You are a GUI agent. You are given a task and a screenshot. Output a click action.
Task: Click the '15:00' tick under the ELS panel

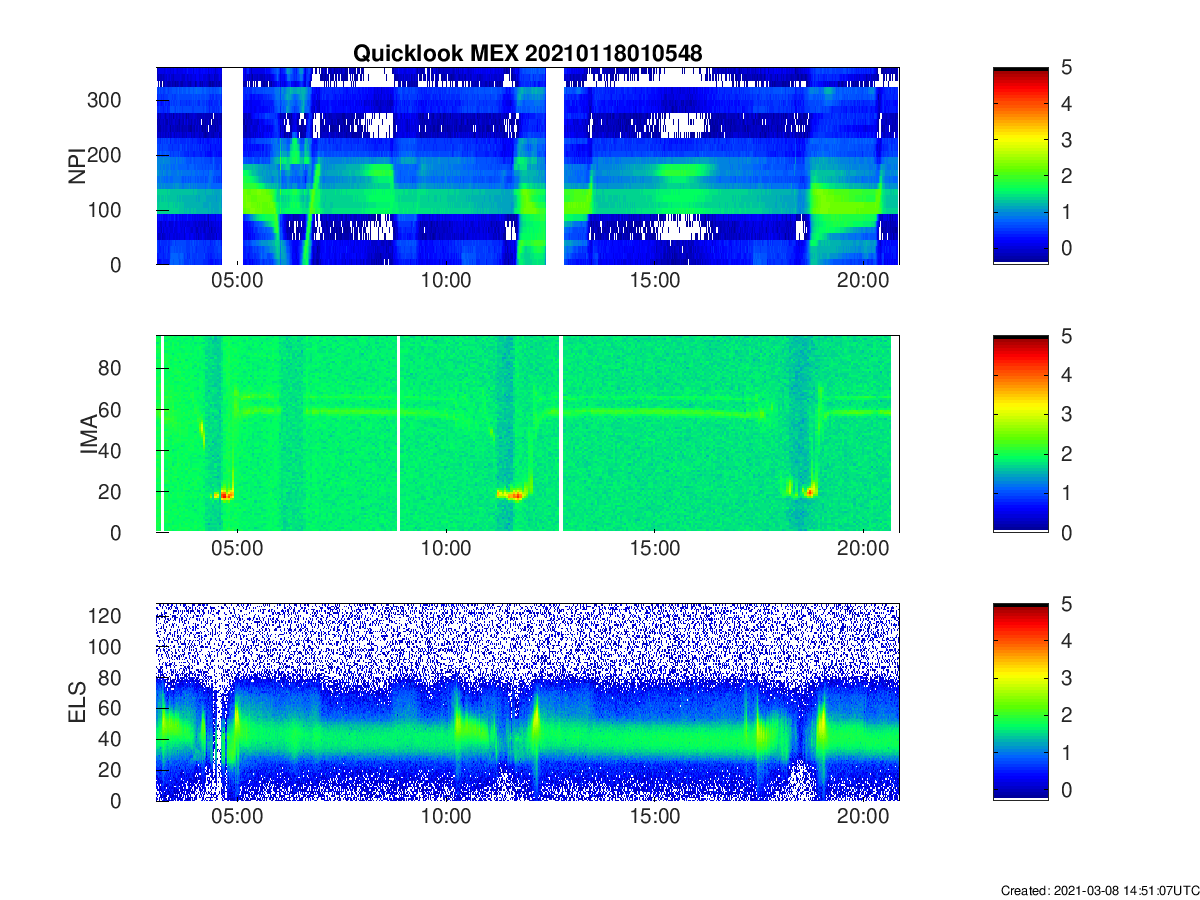(655, 817)
